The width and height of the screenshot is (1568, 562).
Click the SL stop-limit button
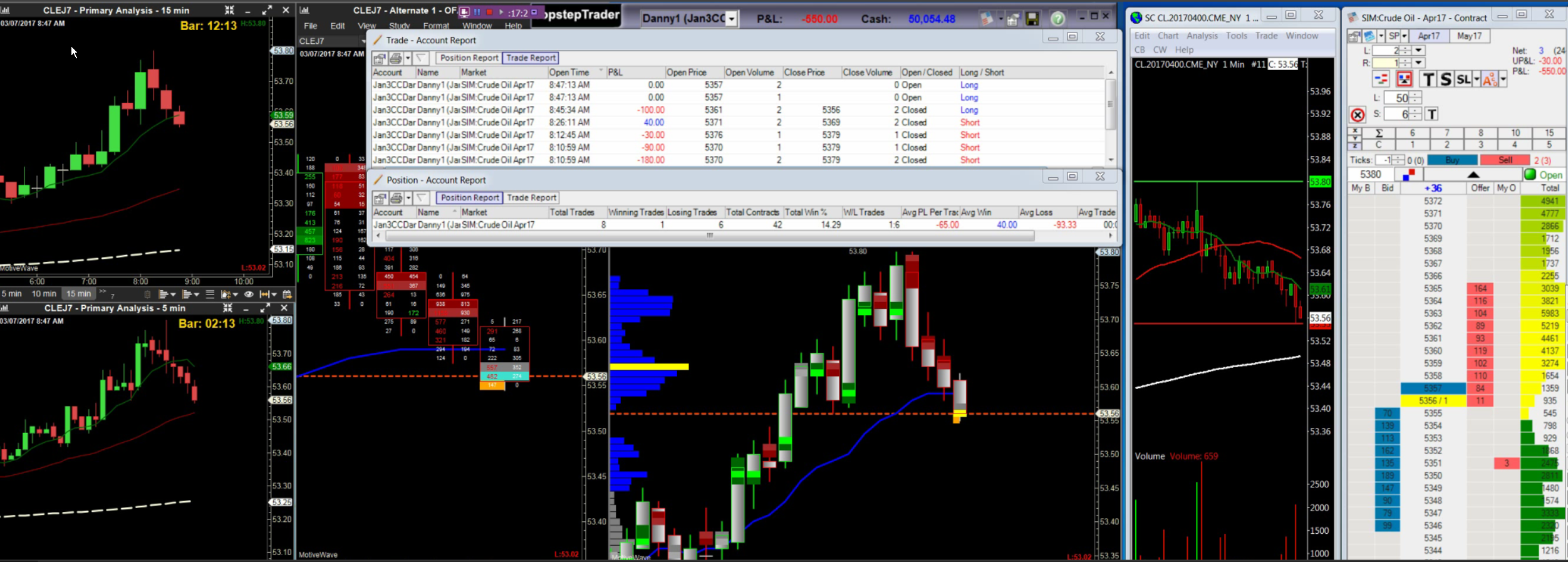click(1463, 79)
